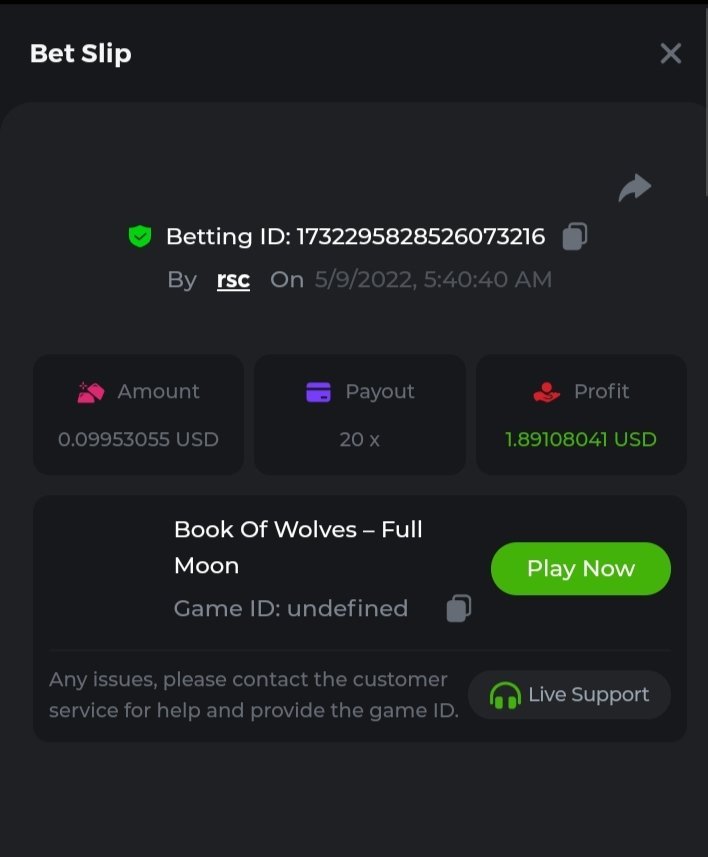Open Live Support chat
This screenshot has height=857, width=708.
pyautogui.click(x=569, y=695)
